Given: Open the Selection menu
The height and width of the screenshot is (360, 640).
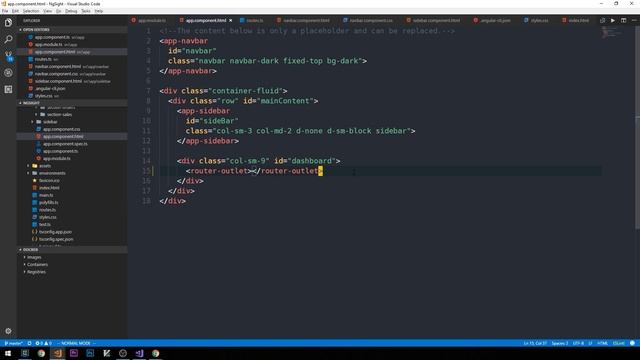Looking at the screenshot, I should (31, 11).
